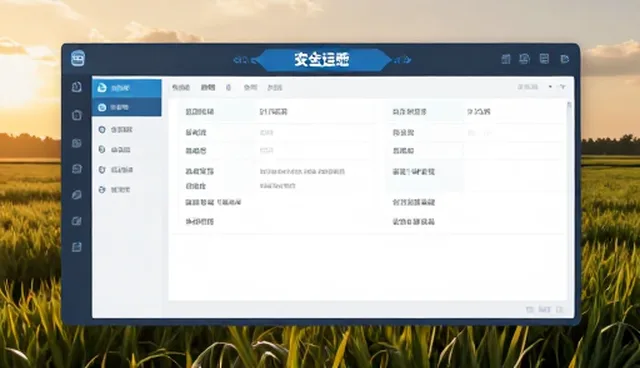Switch to the fourth tab in the tab row
640x368 pixels.
pos(250,87)
